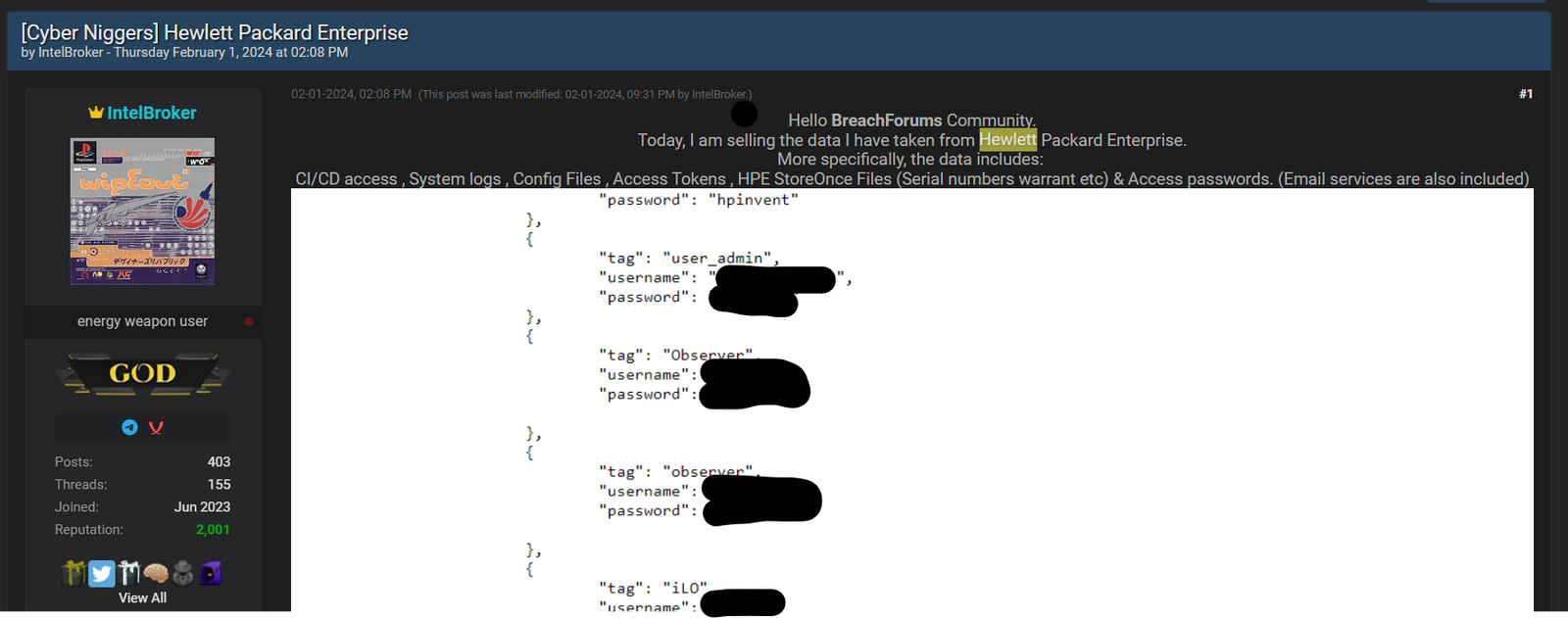Click the author name in thread byline
The height and width of the screenshot is (618, 1568).
coord(71,53)
